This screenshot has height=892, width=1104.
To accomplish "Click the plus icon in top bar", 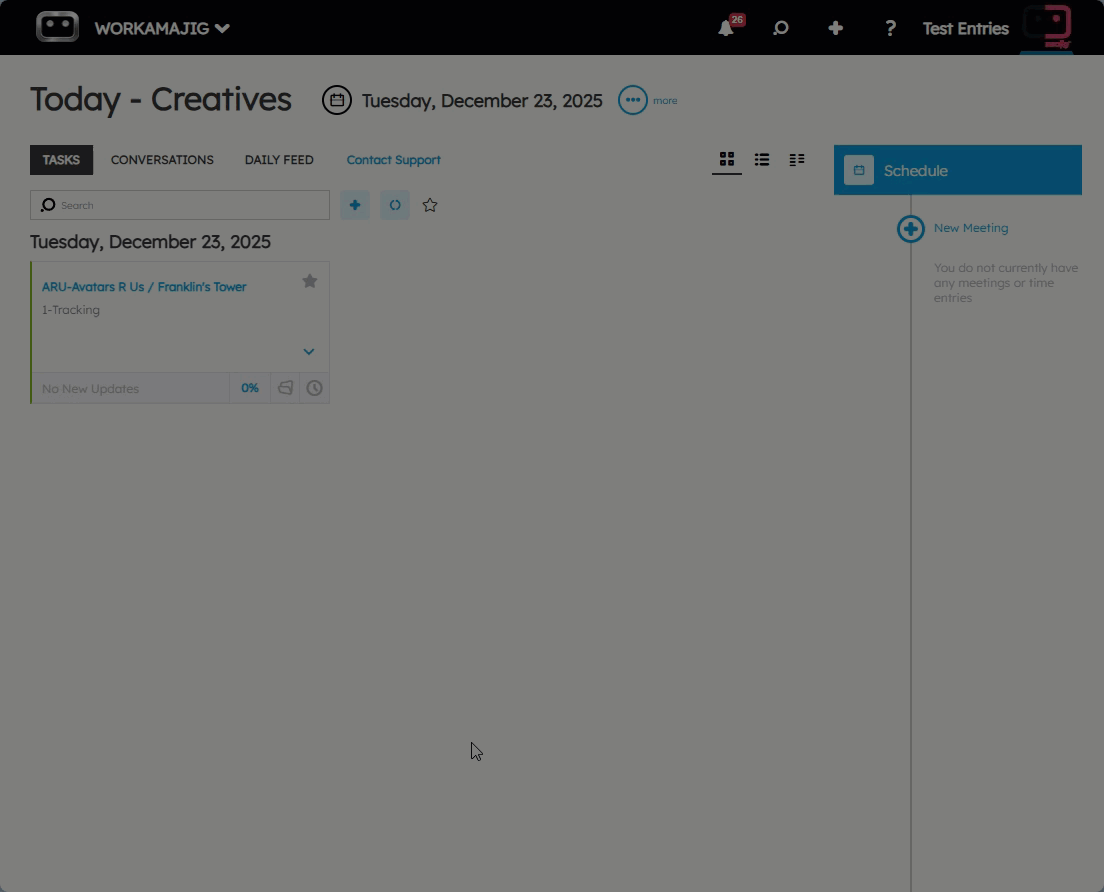I will pos(835,28).
